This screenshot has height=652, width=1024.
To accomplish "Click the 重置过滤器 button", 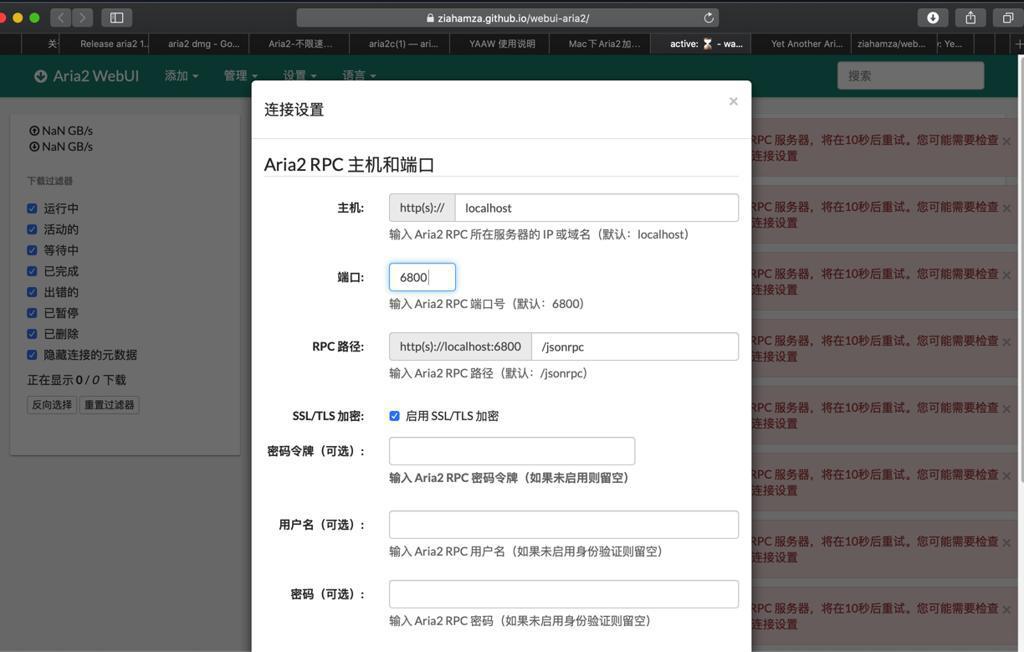I will (x=109, y=405).
